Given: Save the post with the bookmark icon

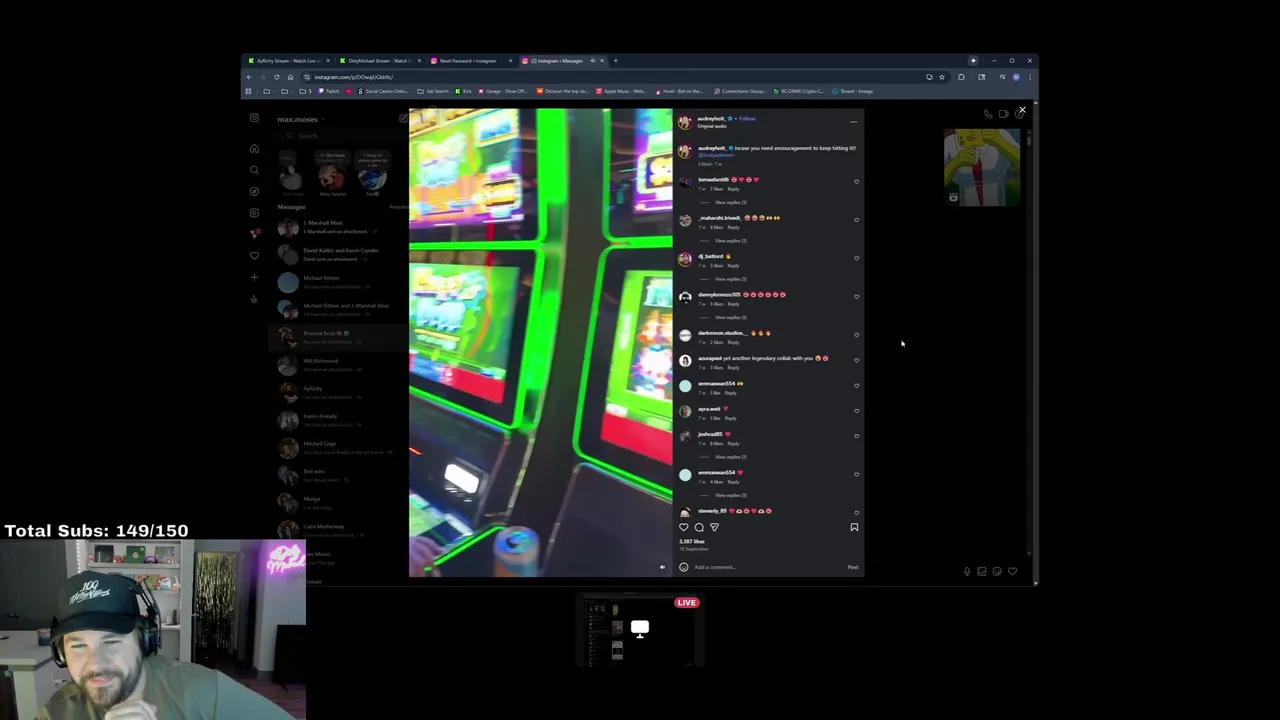Looking at the screenshot, I should [854, 527].
